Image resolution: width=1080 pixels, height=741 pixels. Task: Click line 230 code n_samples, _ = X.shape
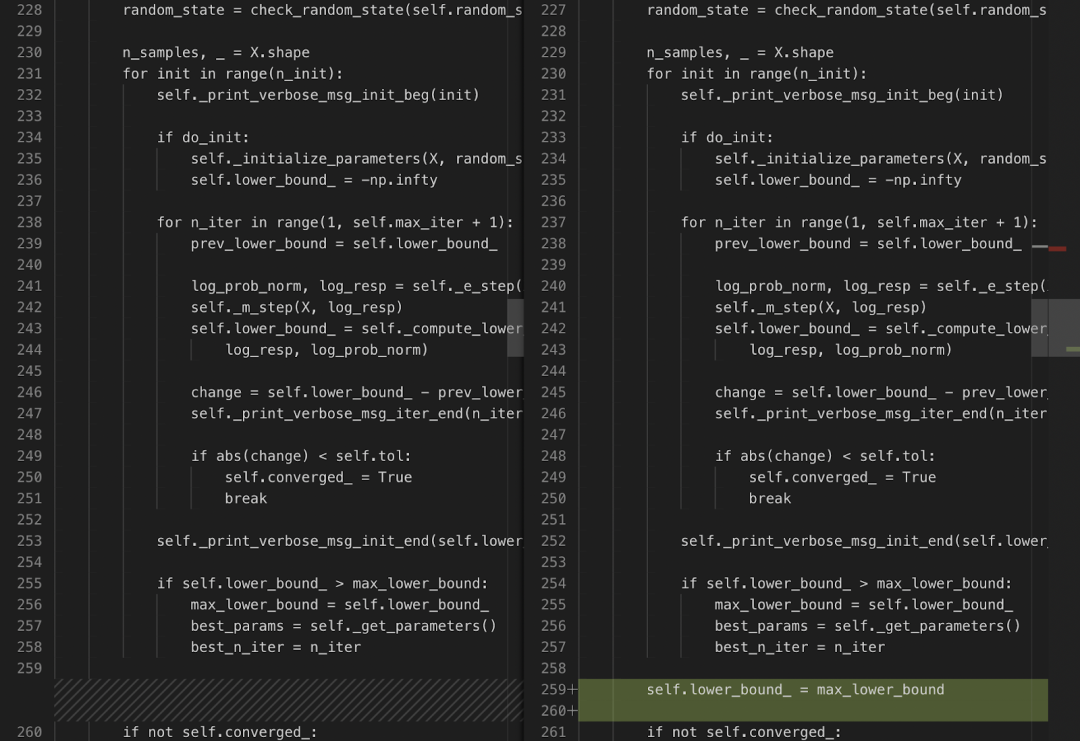point(216,52)
